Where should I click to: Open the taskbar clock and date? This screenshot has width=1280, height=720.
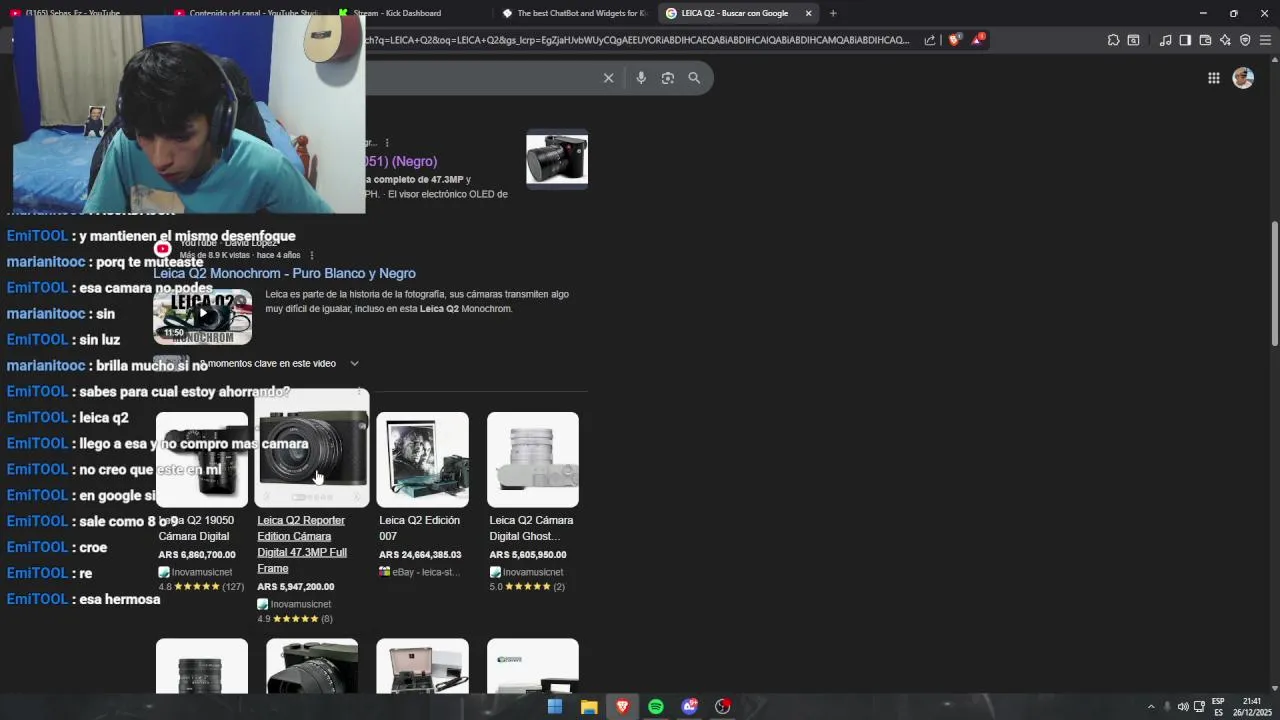[1251, 707]
